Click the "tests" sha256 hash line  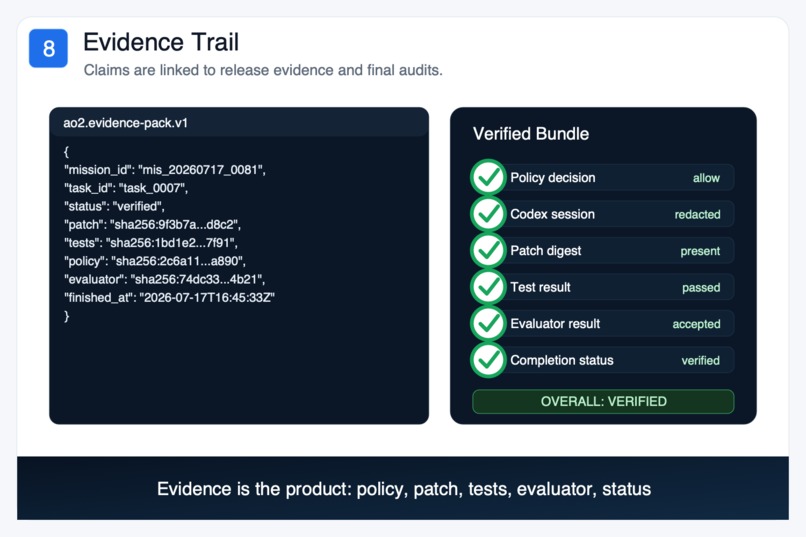tap(151, 243)
